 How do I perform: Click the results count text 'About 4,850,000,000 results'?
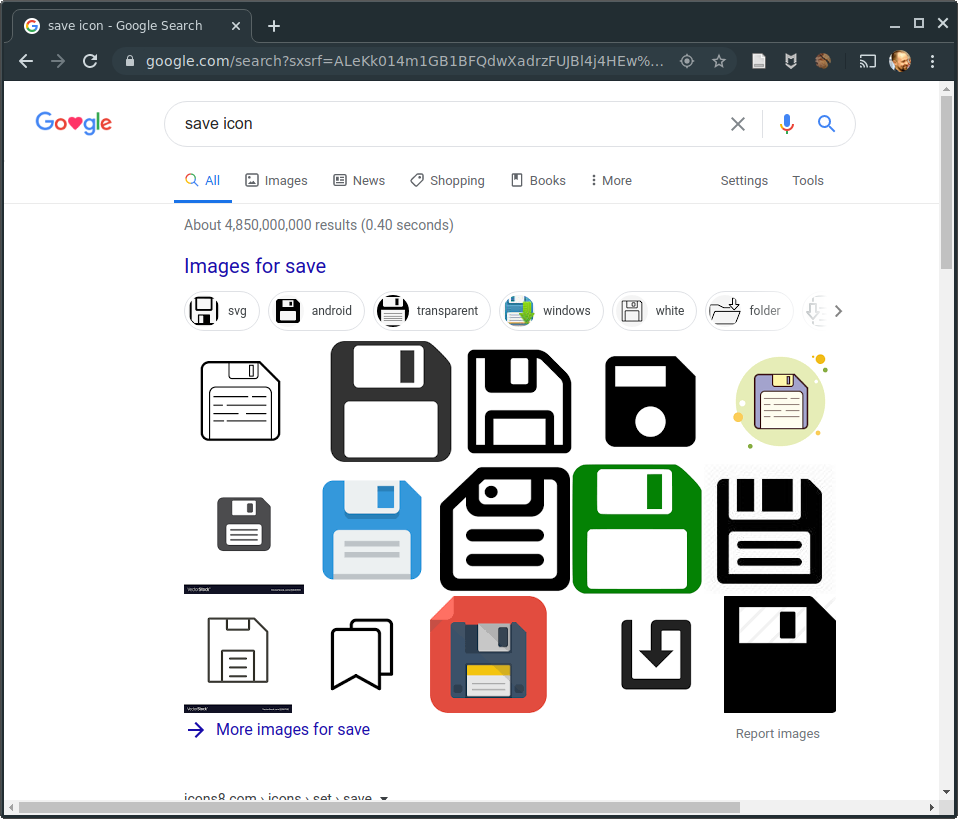(x=270, y=225)
